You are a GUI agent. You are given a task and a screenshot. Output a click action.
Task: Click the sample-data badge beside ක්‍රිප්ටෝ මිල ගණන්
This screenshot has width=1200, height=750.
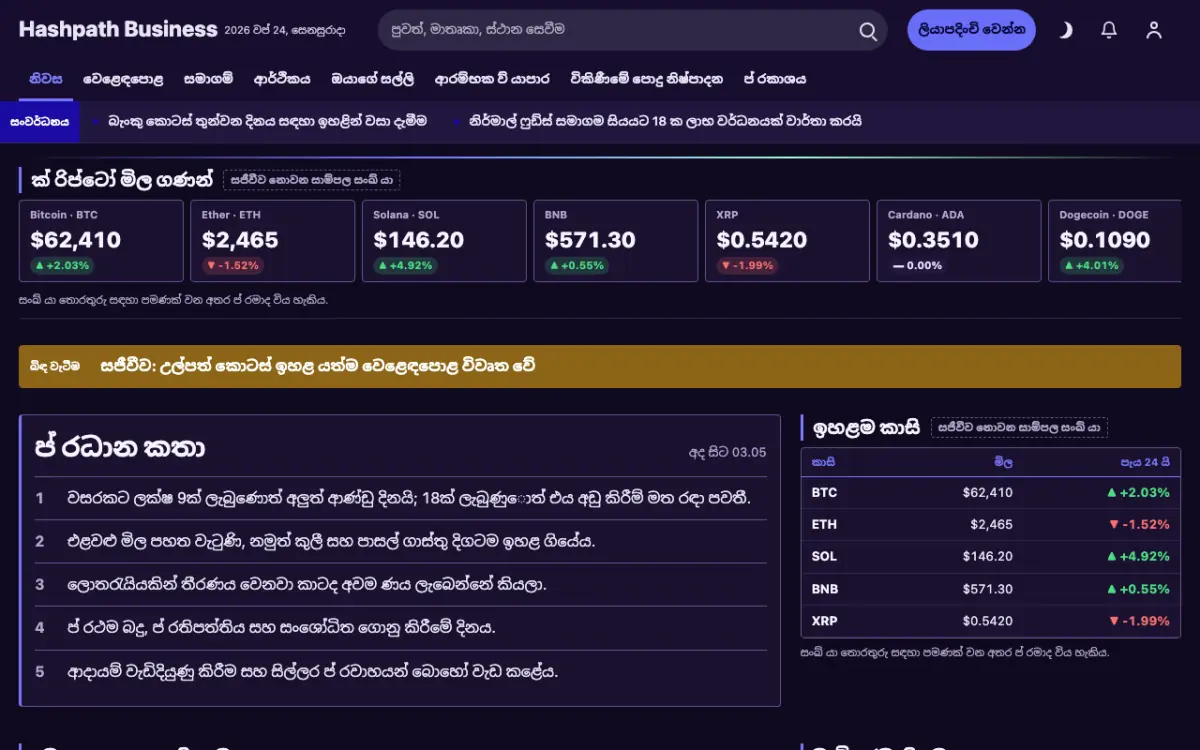pyautogui.click(x=312, y=180)
